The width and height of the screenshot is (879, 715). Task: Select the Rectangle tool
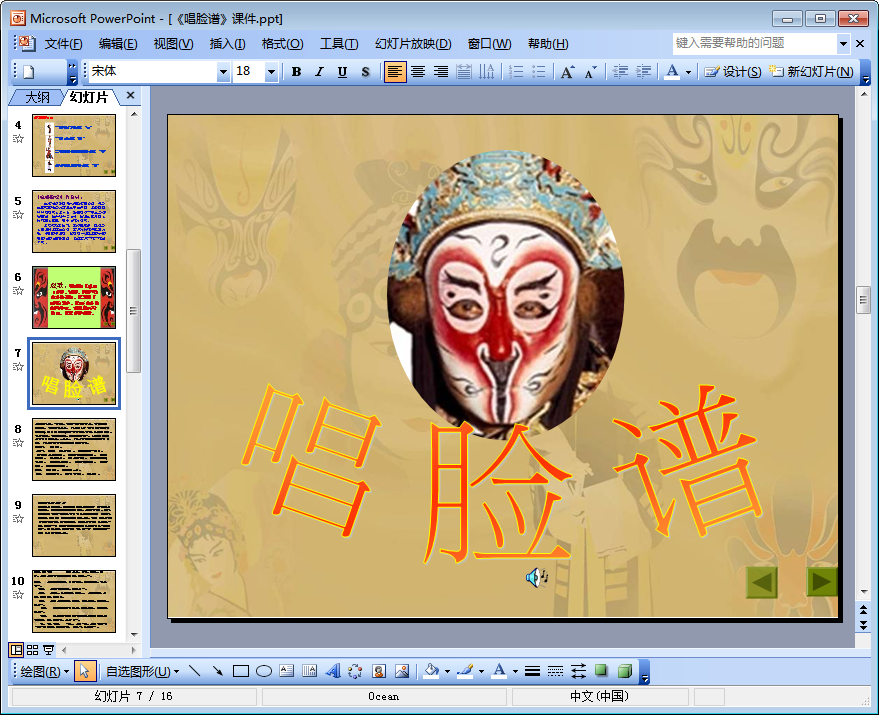pos(240,671)
